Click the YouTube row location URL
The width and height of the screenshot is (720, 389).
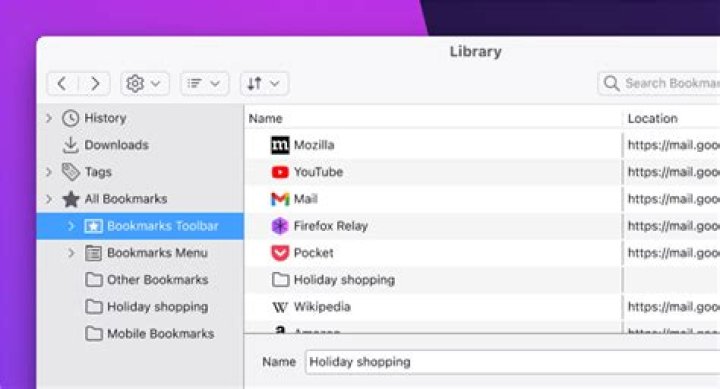tap(674, 172)
